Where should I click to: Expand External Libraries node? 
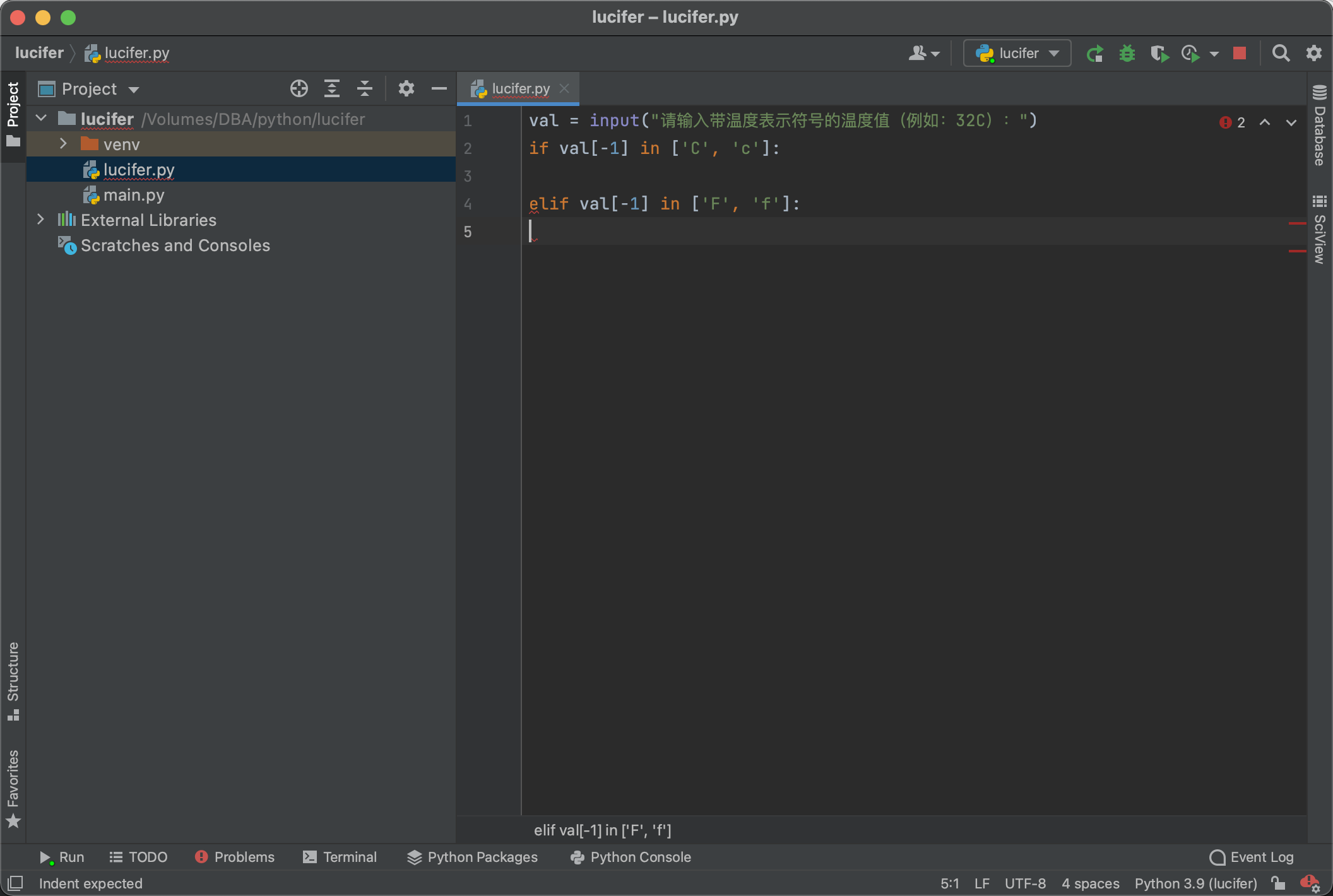click(x=41, y=220)
